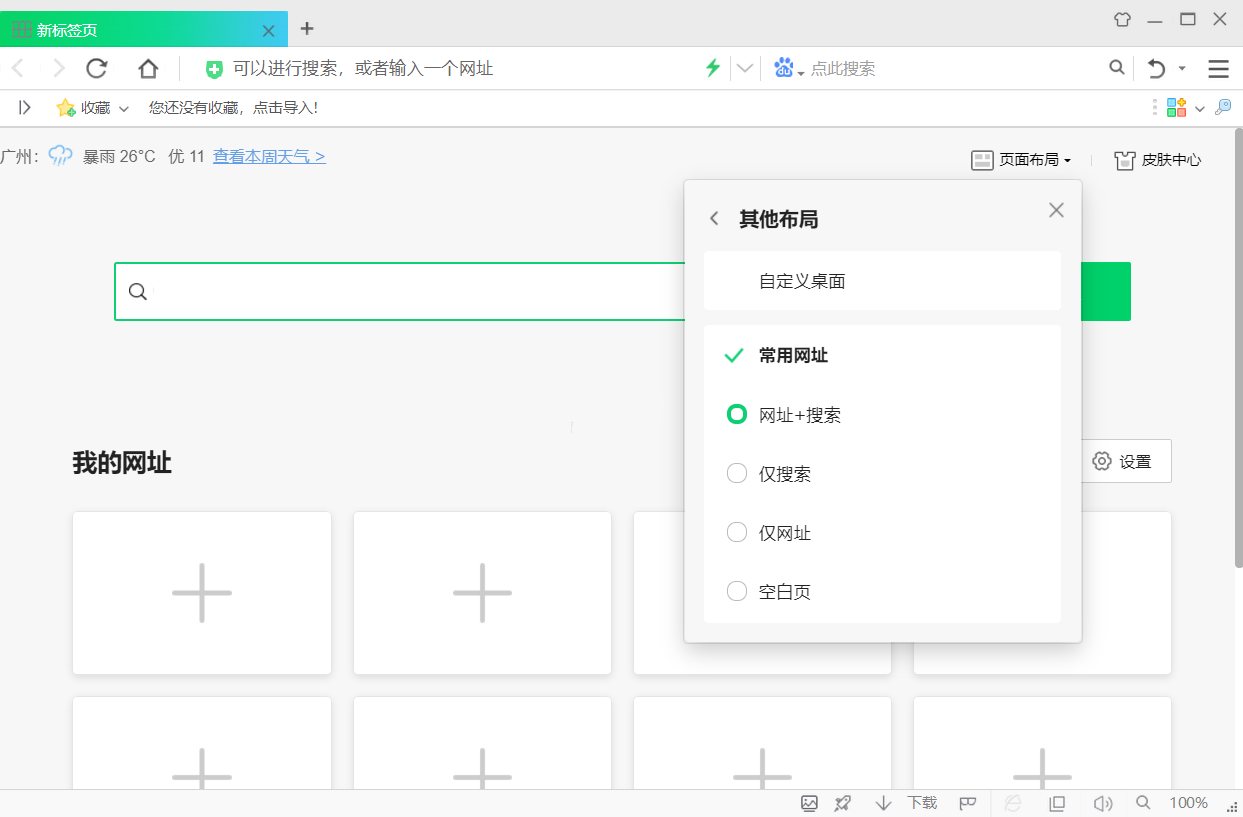Open the 查看本周天气 weather link
The height and width of the screenshot is (817, 1243).
coord(268,156)
